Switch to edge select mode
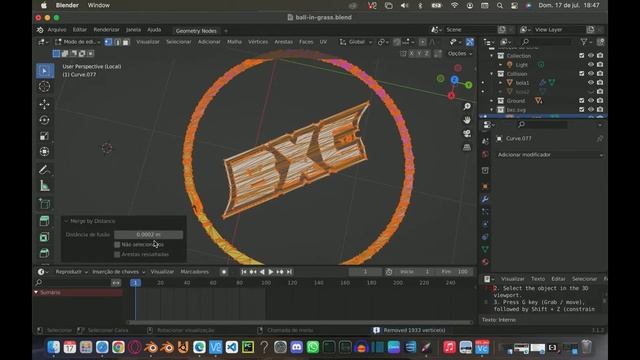This screenshot has height=360, width=640. [117, 42]
